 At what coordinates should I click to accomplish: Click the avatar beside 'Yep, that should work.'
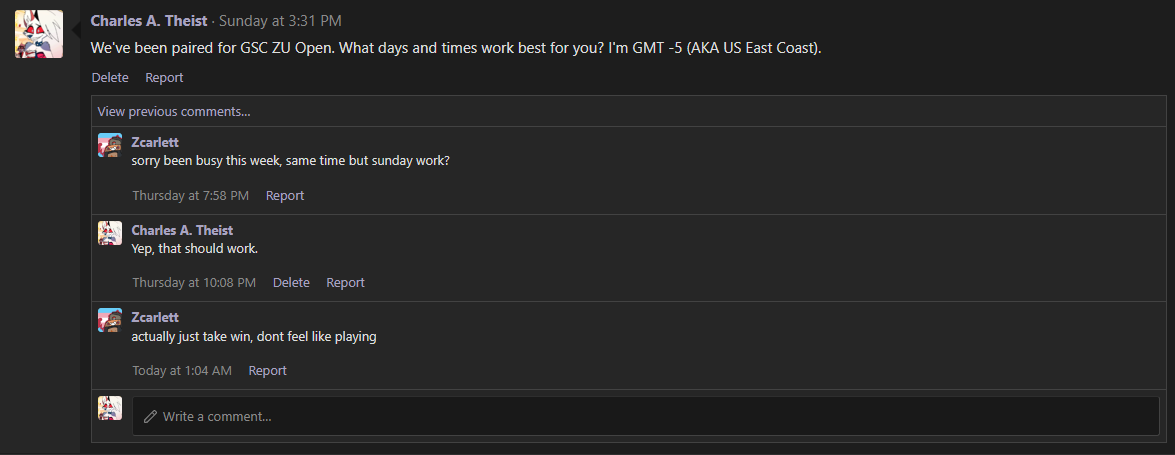110,233
